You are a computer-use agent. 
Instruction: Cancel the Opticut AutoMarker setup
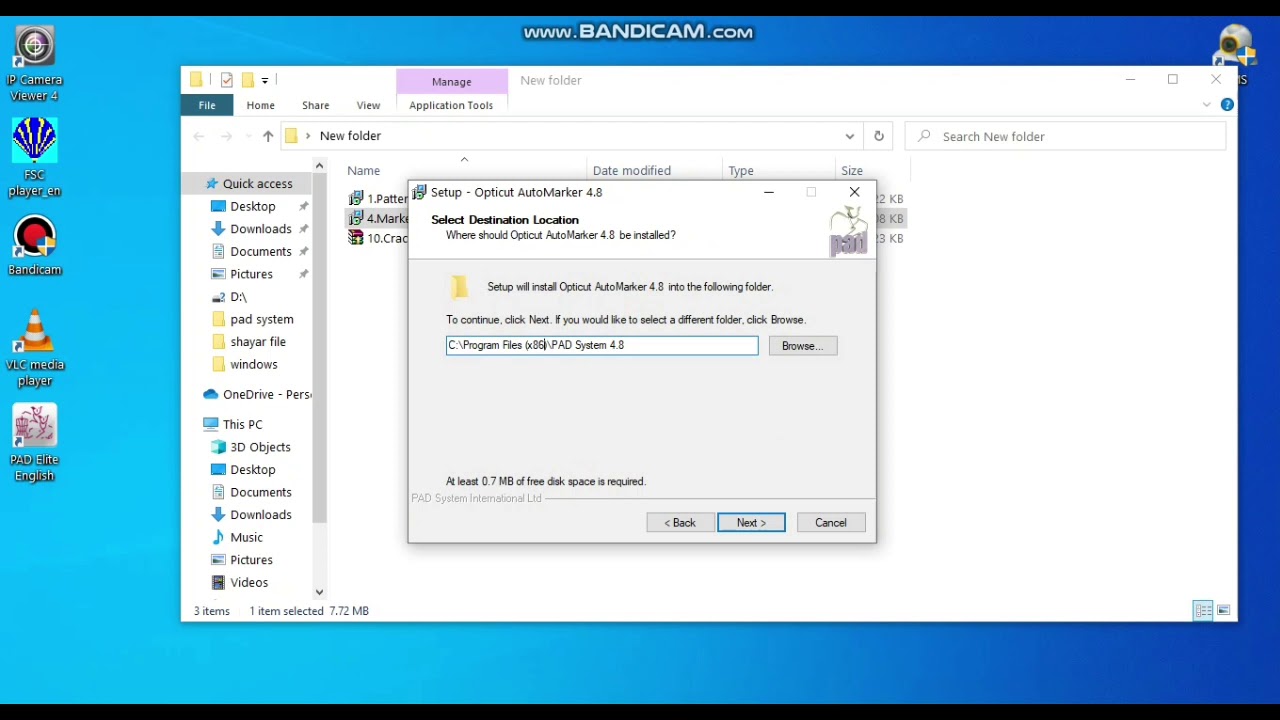[831, 523]
